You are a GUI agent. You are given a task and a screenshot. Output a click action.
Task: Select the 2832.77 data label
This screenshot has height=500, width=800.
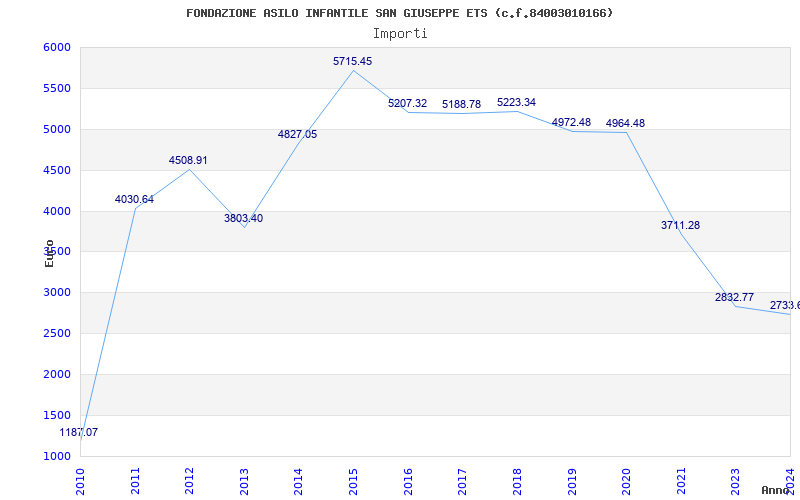[x=734, y=297]
